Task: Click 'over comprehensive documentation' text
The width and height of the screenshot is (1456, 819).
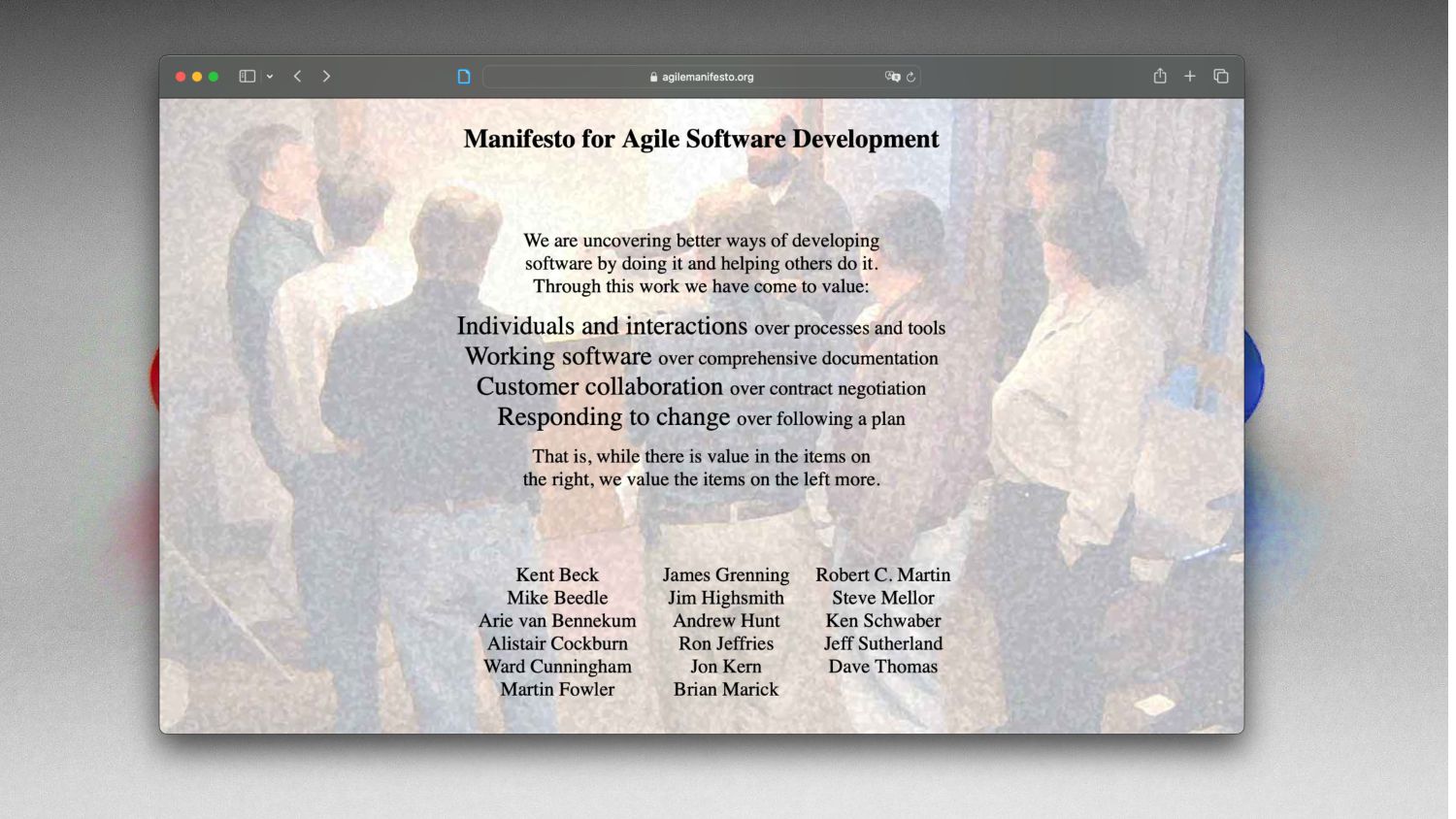Action: click(x=799, y=358)
